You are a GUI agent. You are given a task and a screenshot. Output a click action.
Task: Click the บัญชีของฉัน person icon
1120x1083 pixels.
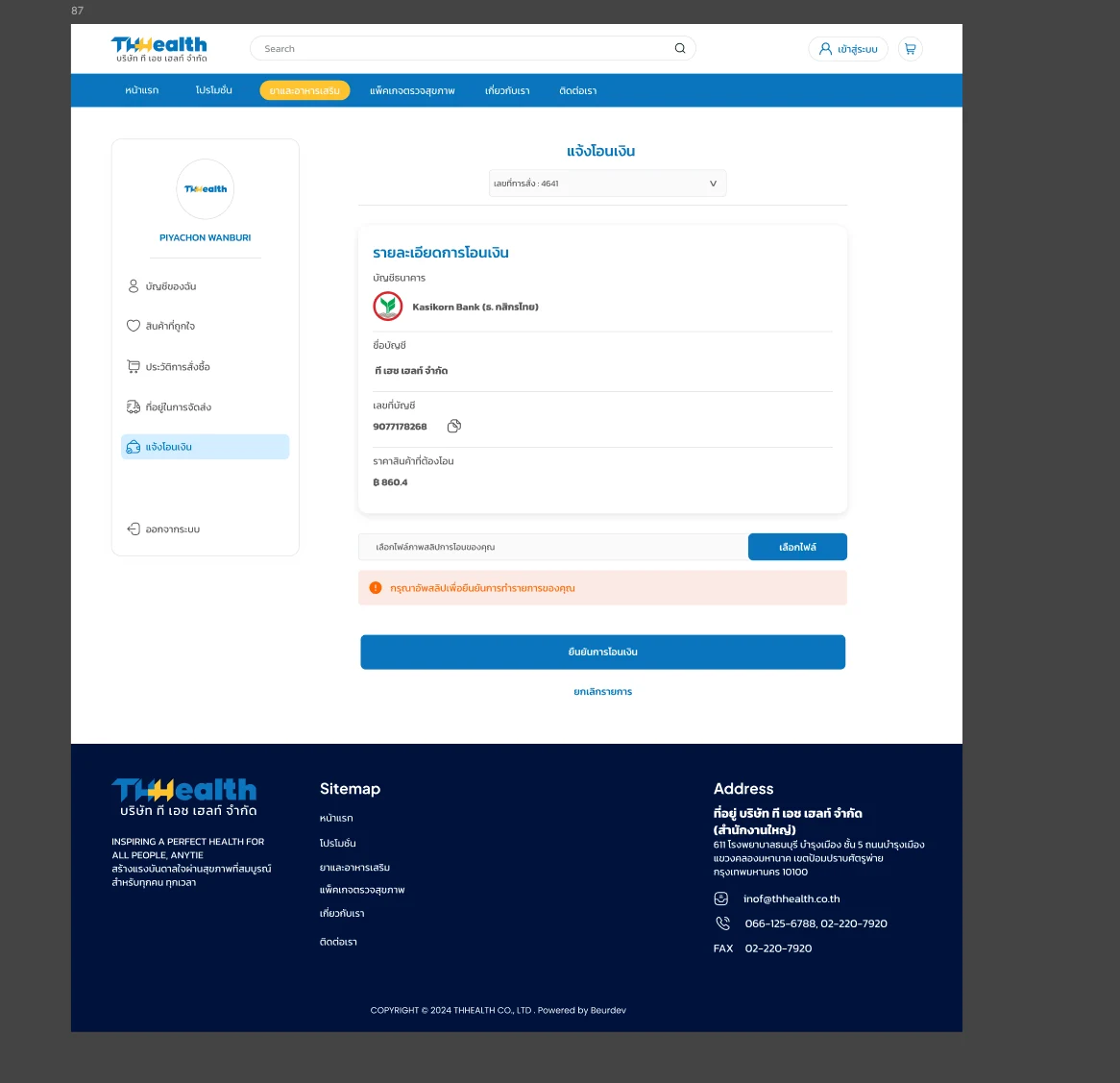pyautogui.click(x=133, y=285)
